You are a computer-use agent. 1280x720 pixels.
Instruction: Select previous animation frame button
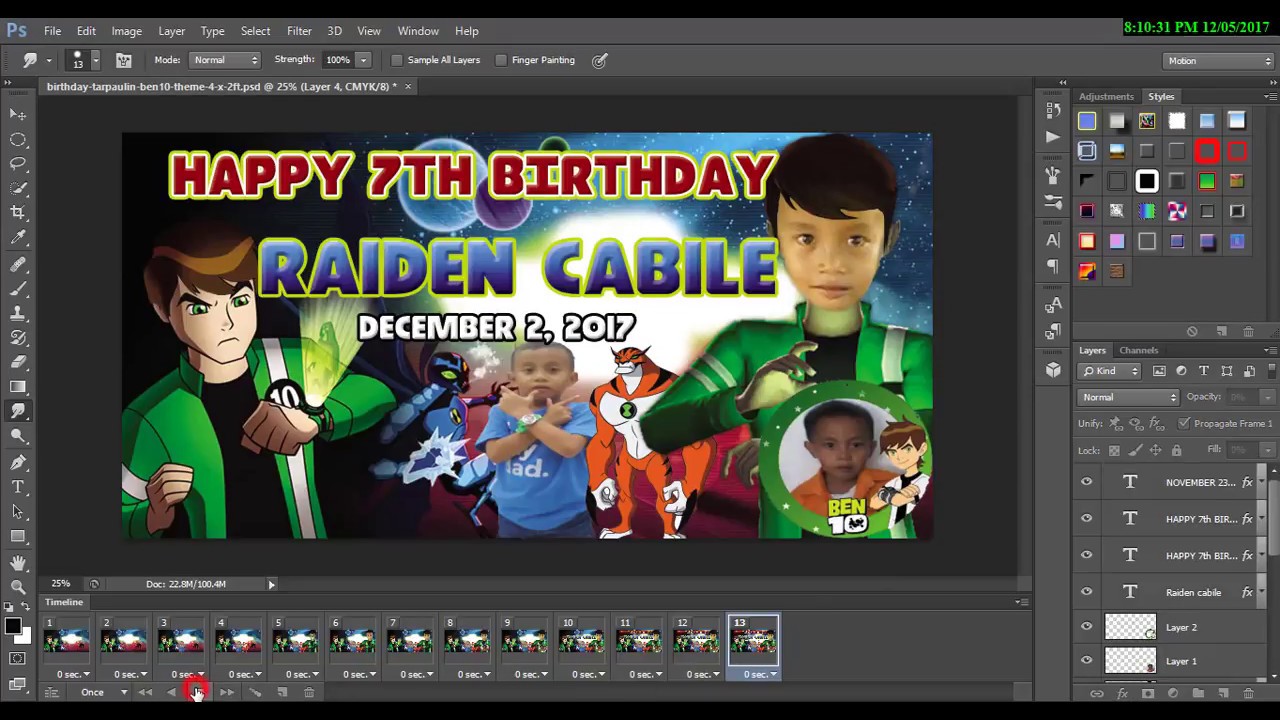172,692
